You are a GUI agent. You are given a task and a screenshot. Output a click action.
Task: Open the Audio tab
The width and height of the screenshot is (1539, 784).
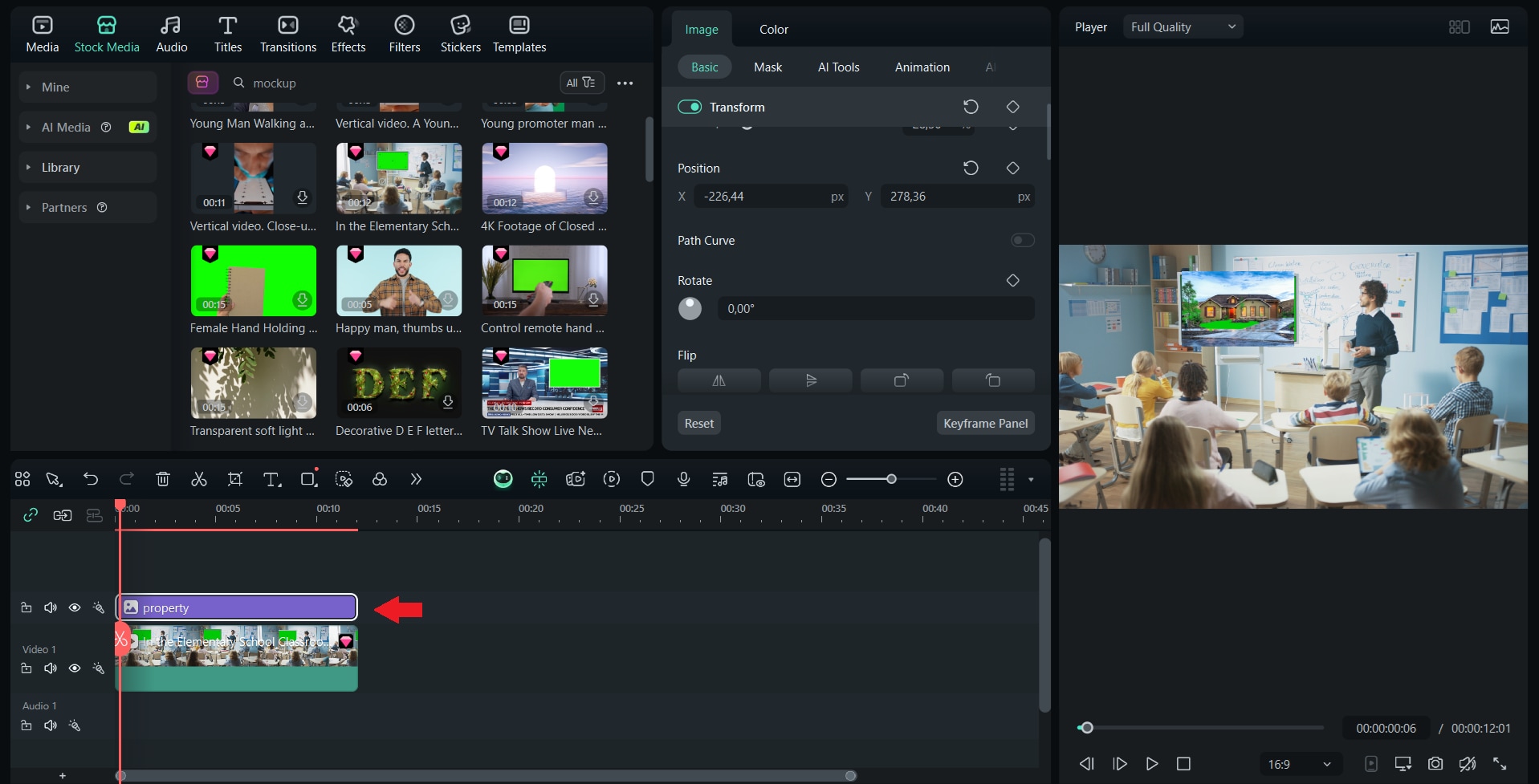171,35
